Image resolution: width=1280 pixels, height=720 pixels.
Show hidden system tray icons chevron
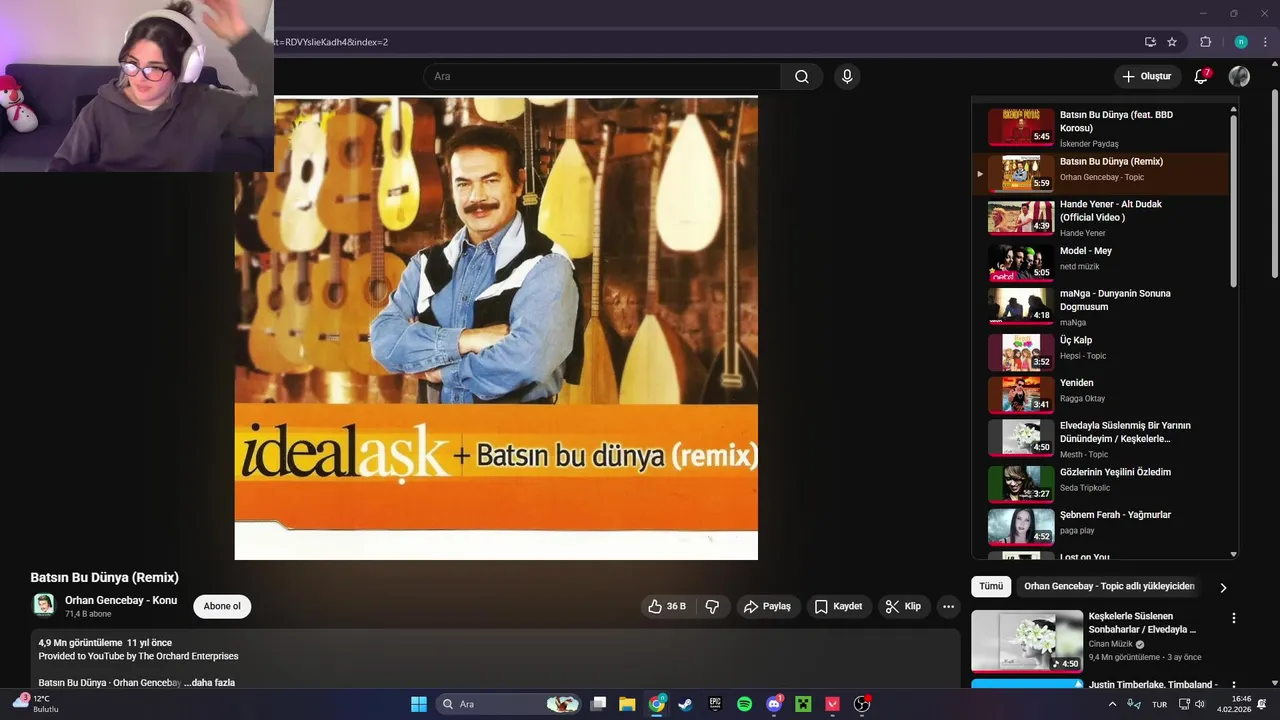tap(1112, 704)
